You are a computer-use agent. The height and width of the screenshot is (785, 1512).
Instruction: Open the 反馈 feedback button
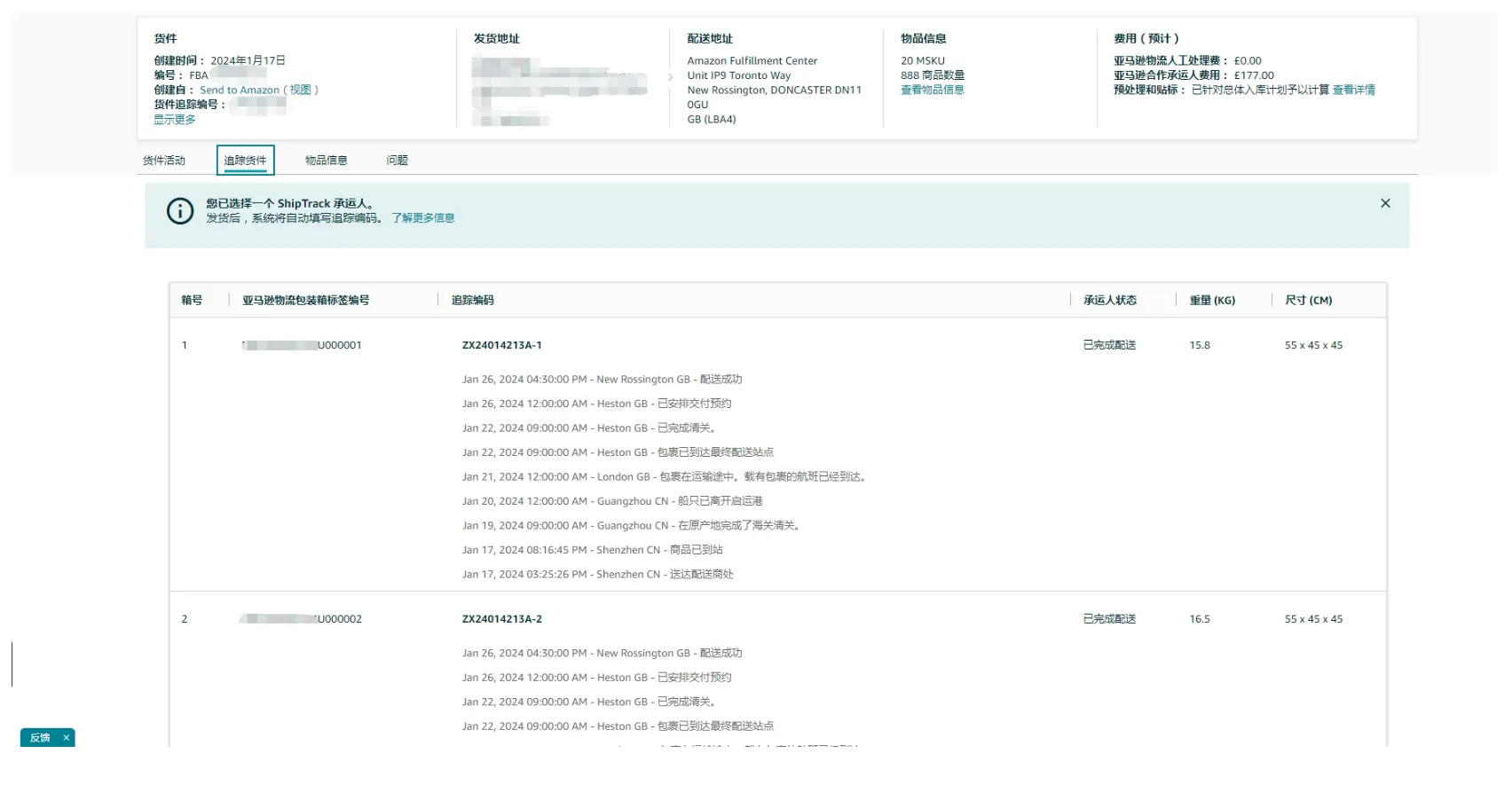coord(40,737)
